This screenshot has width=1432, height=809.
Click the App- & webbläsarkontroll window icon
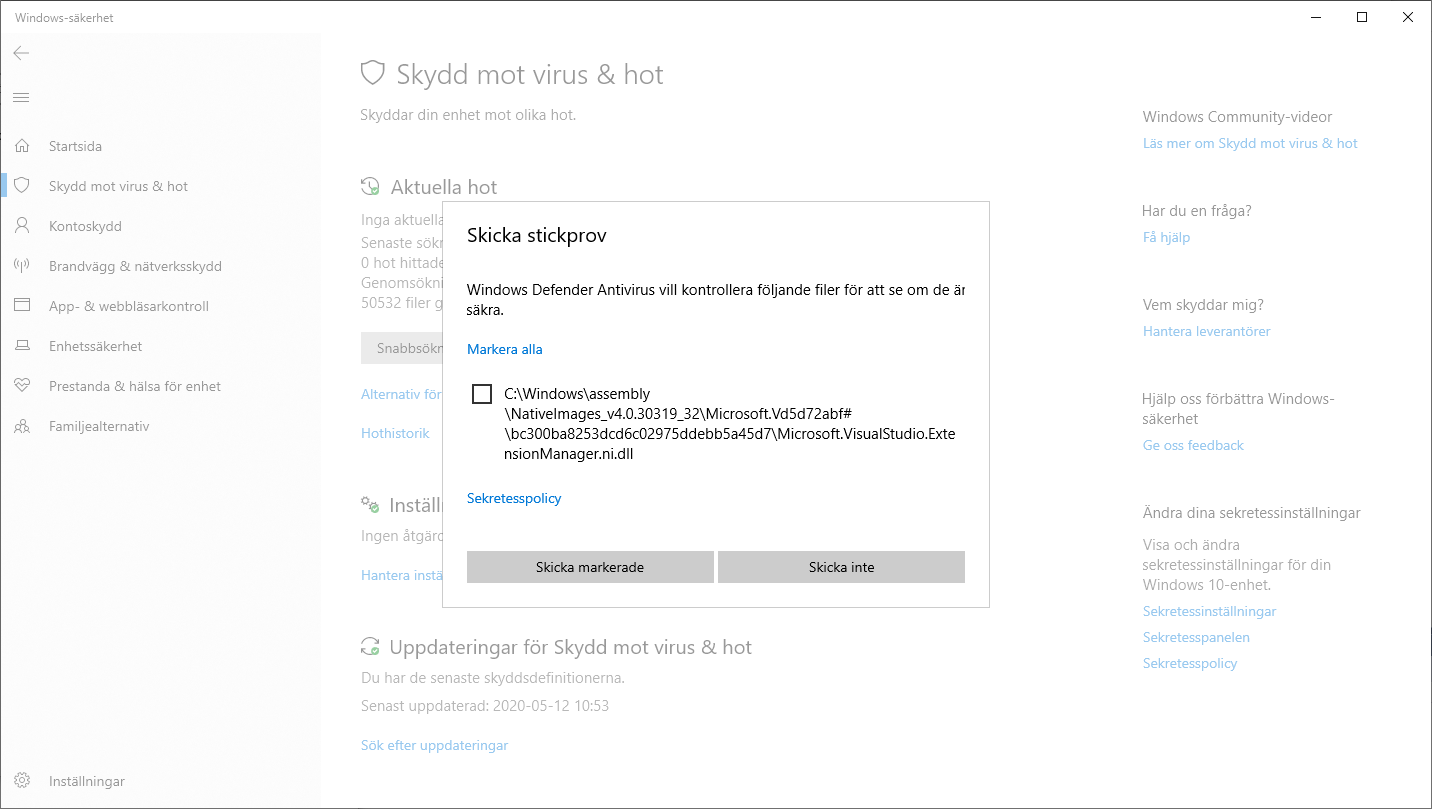click(x=22, y=306)
